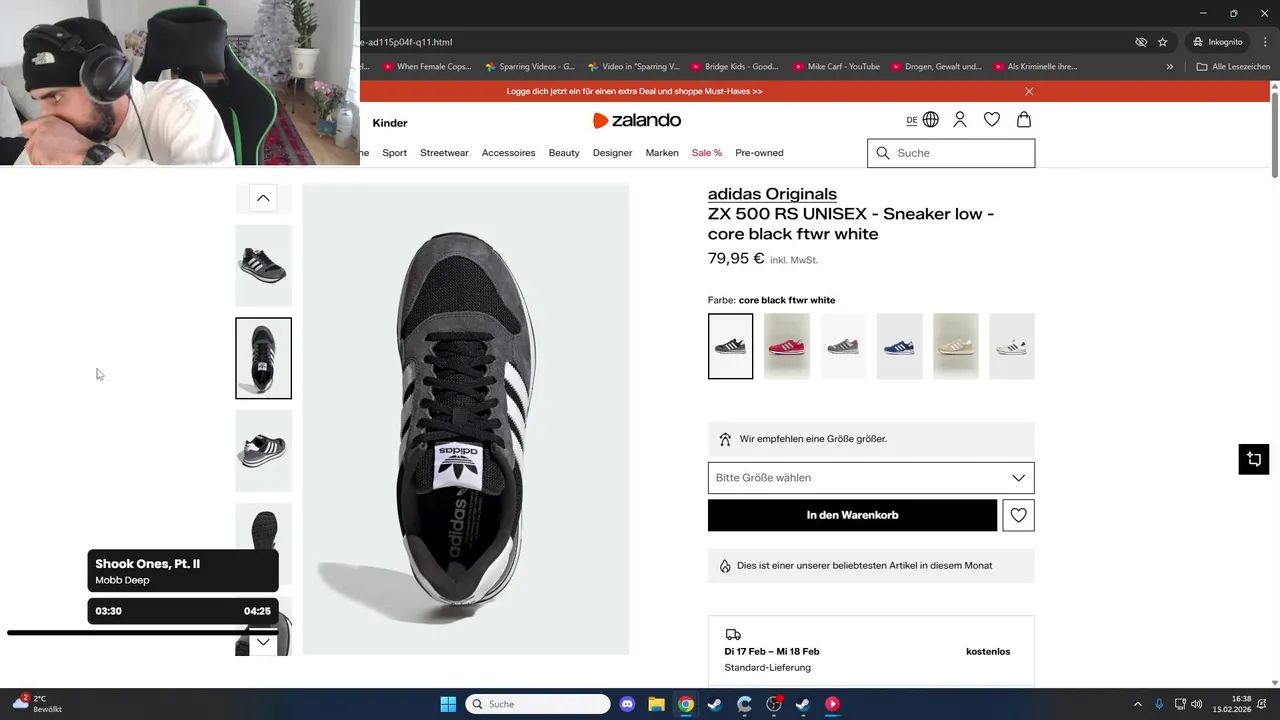1280x720 pixels.
Task: Click the hanger size recommendation icon
Action: pos(726,439)
